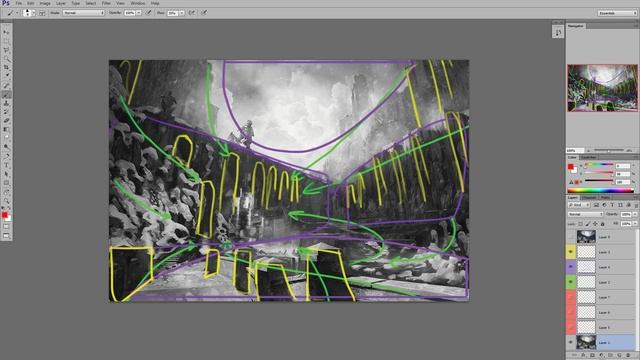This screenshot has height=360, width=640.
Task: Click the red foreground color in toolbox
Action: (4, 215)
